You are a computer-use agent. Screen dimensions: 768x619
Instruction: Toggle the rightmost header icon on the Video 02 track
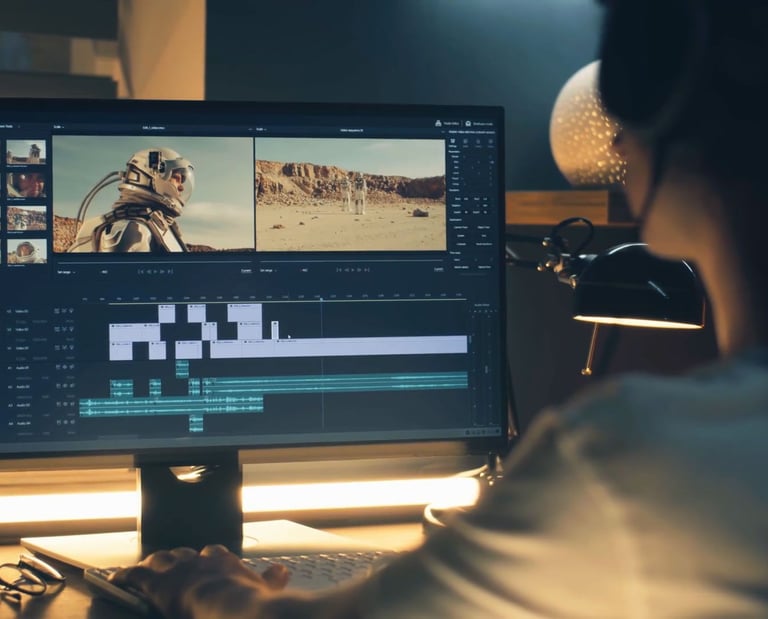pos(71,330)
